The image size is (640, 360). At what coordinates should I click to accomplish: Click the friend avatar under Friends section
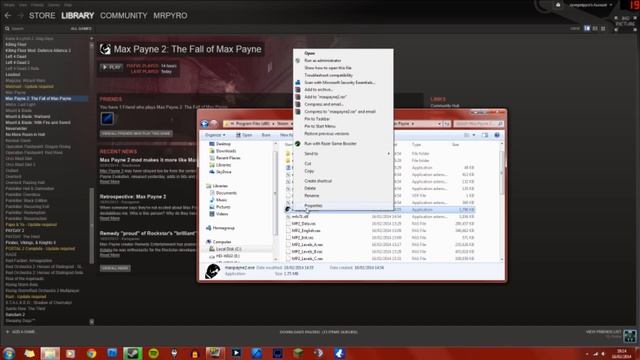click(x=107, y=118)
